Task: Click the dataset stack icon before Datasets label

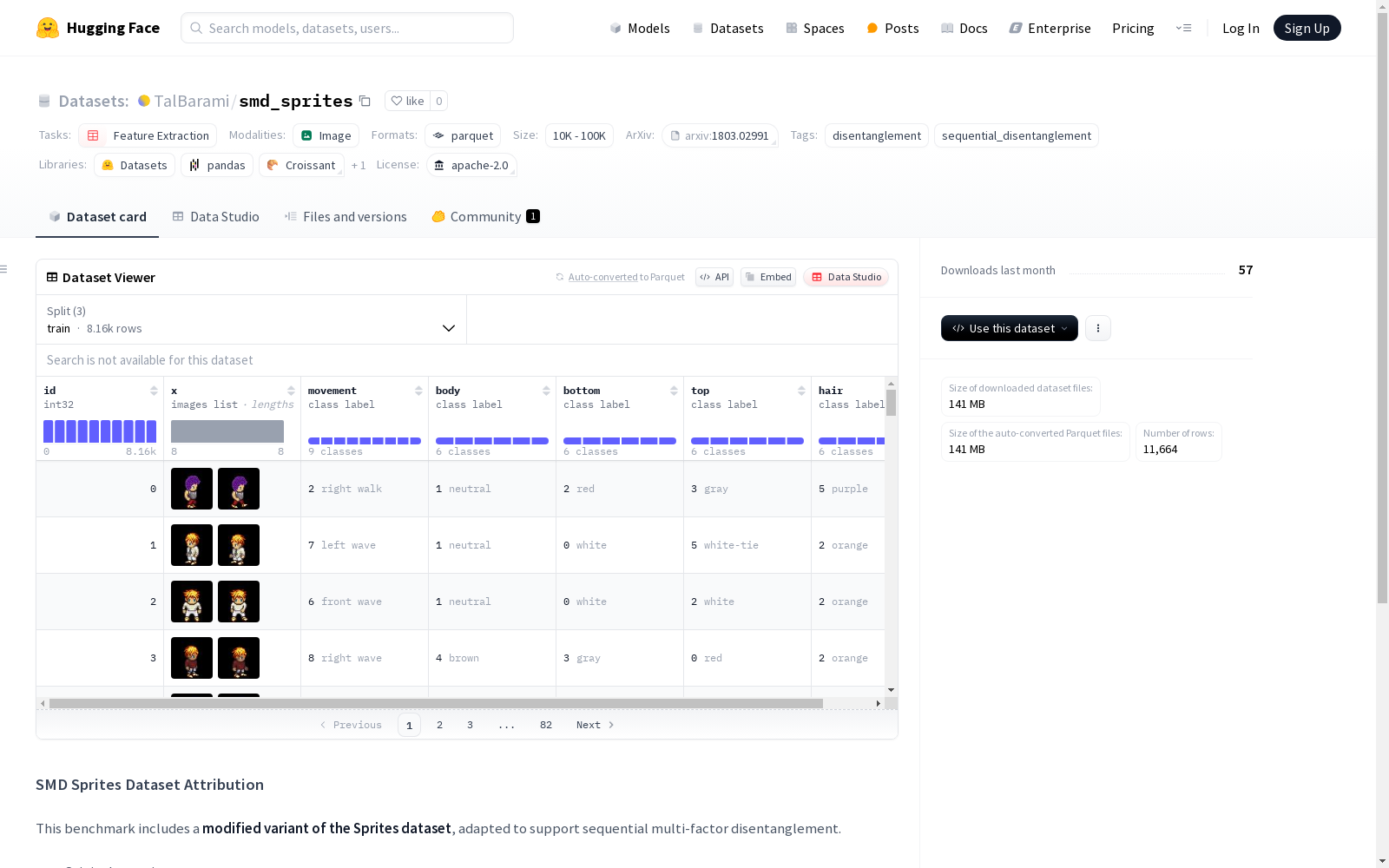Action: [x=44, y=102]
